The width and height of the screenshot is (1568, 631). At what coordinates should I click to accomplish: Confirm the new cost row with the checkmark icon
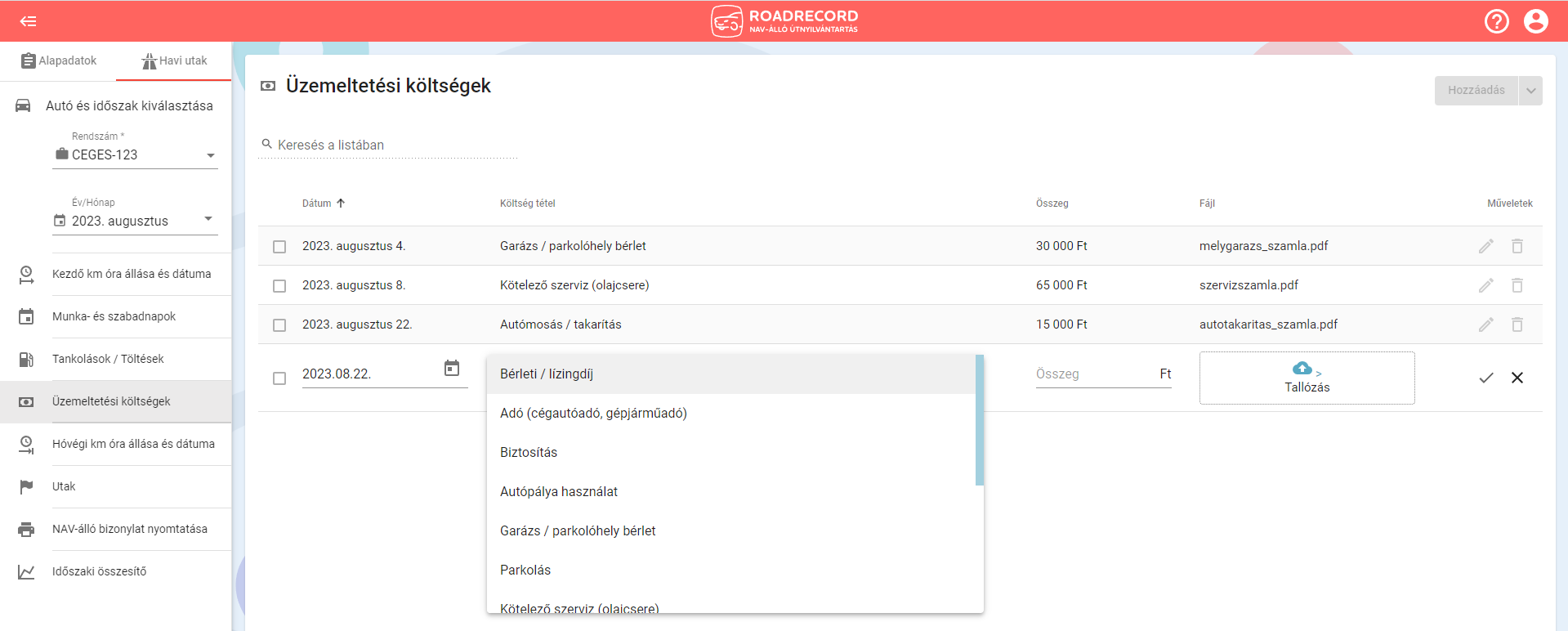pyautogui.click(x=1485, y=378)
